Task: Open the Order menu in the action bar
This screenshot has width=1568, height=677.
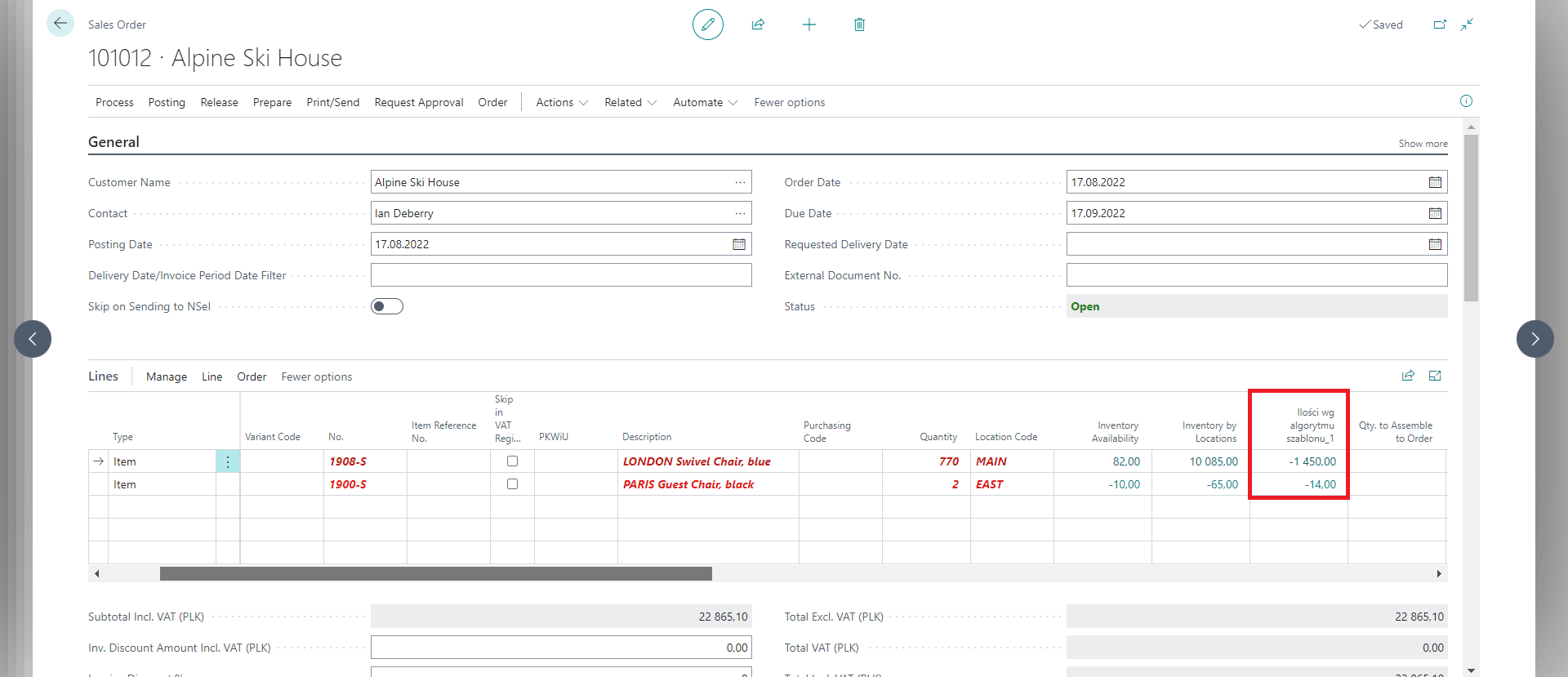Action: point(492,102)
